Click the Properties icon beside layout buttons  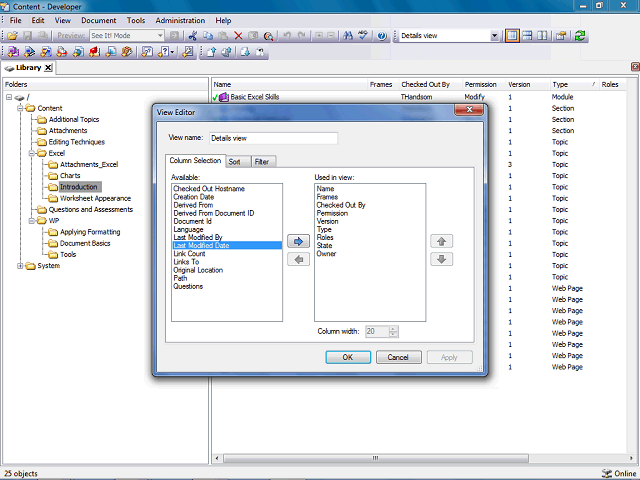pyautogui.click(x=561, y=36)
